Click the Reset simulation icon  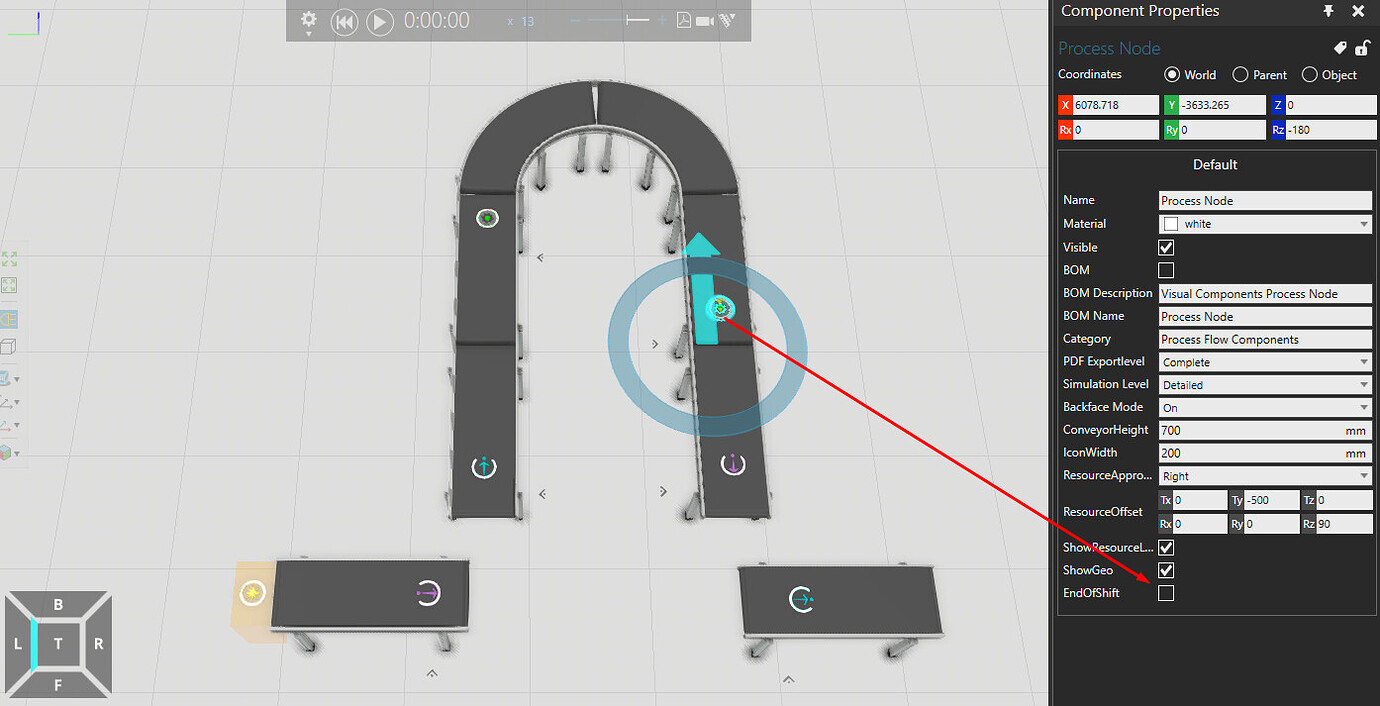pyautogui.click(x=344, y=21)
